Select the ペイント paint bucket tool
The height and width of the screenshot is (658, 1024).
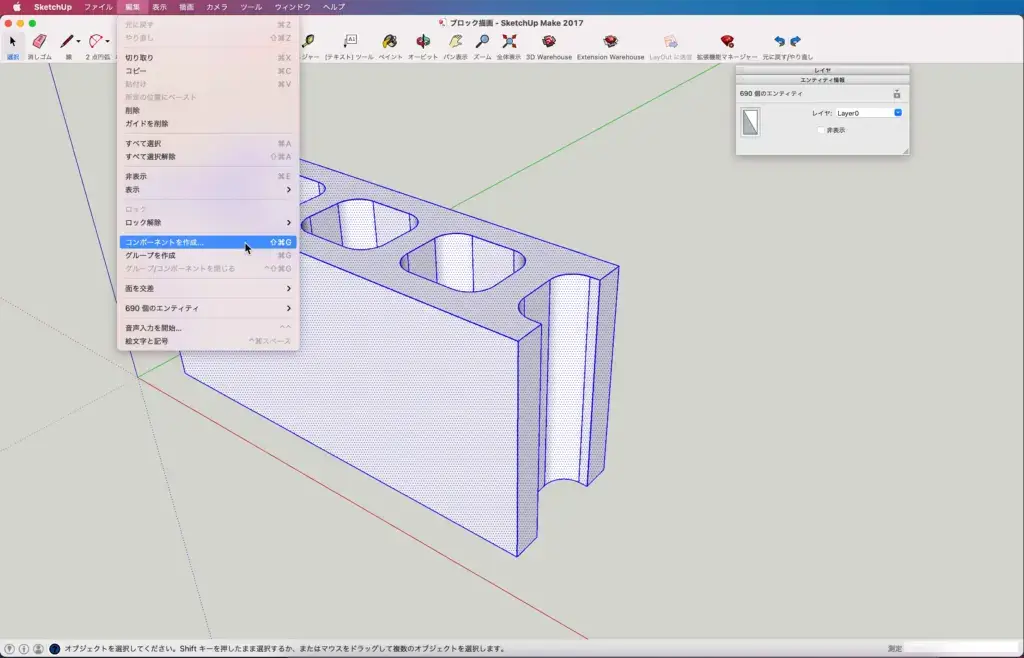(390, 42)
